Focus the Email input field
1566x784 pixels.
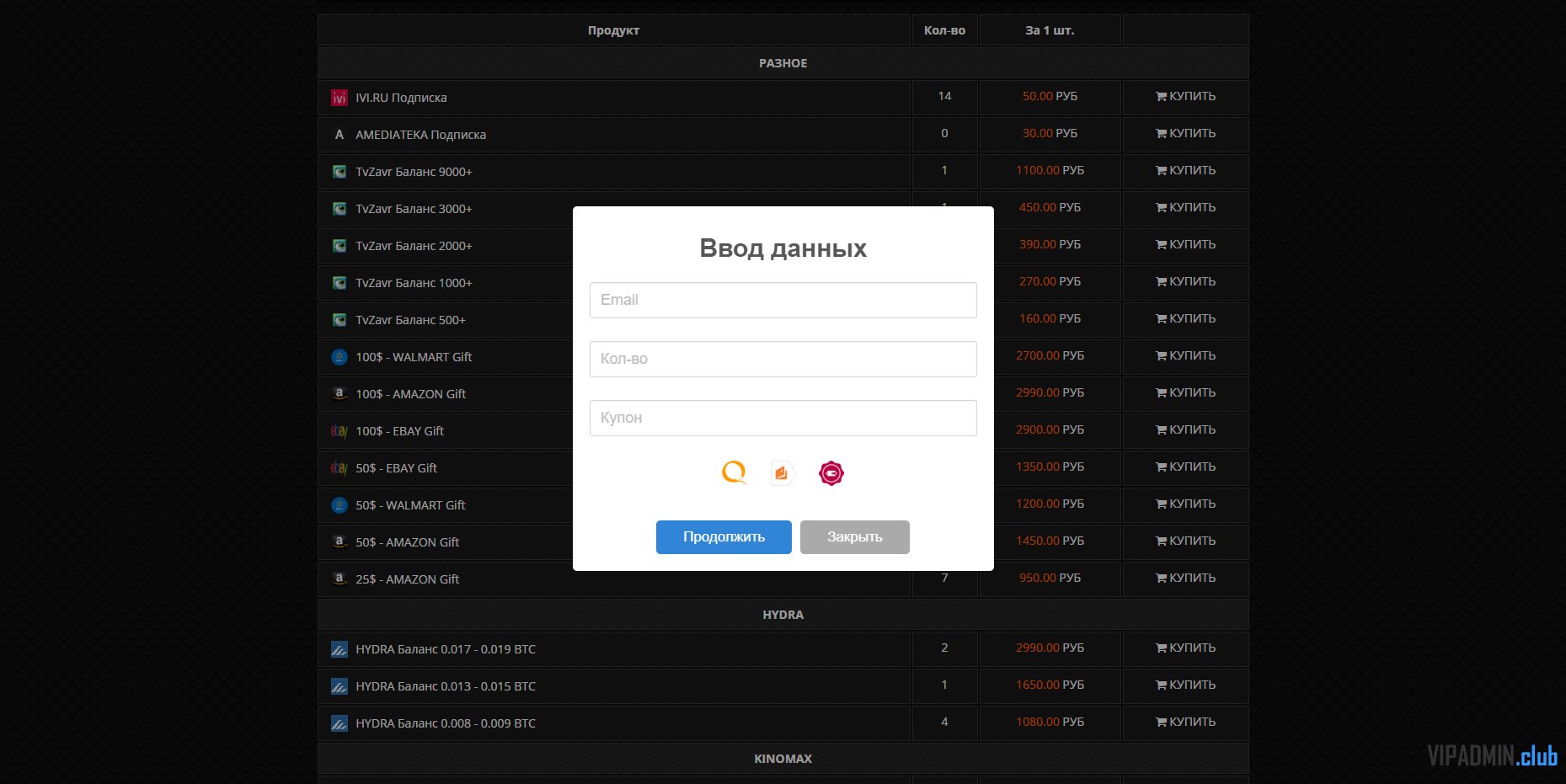[x=783, y=300]
